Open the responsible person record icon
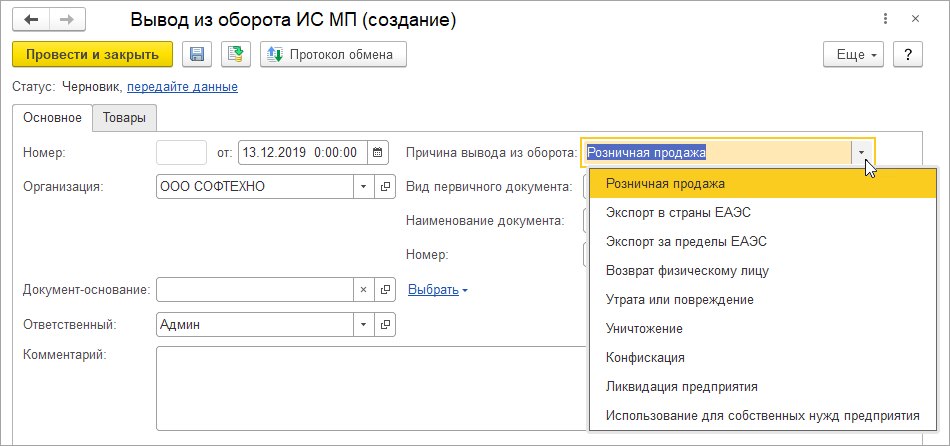The height and width of the screenshot is (446, 950). [x=385, y=324]
